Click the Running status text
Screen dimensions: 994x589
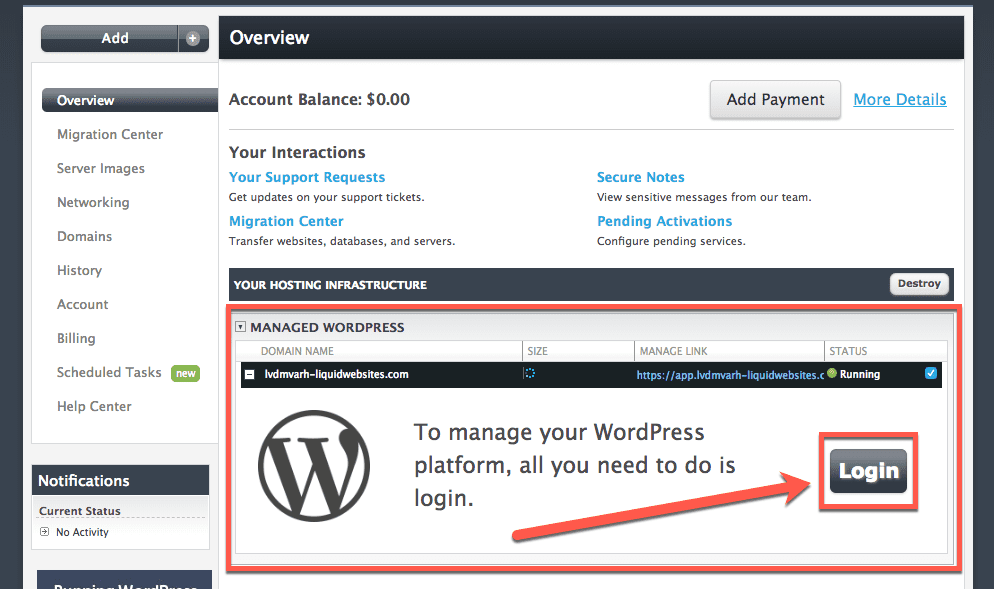click(x=860, y=374)
